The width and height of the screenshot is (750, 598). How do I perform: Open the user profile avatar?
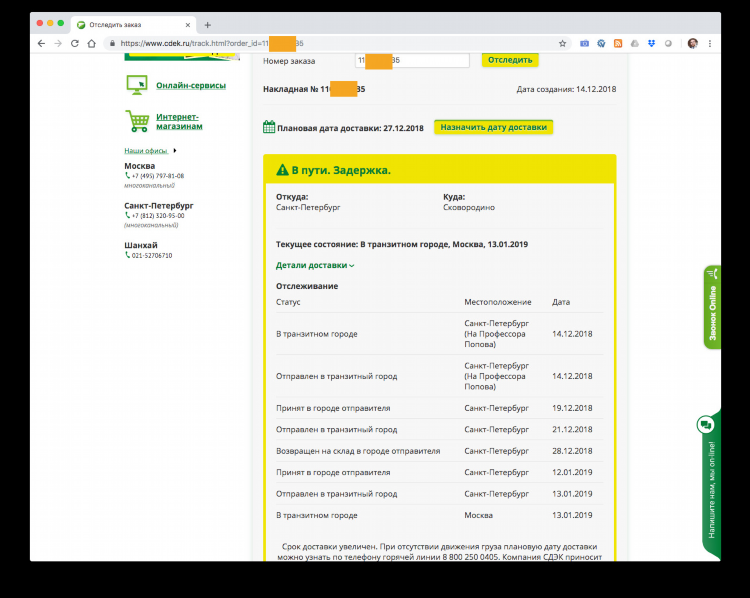coord(693,44)
